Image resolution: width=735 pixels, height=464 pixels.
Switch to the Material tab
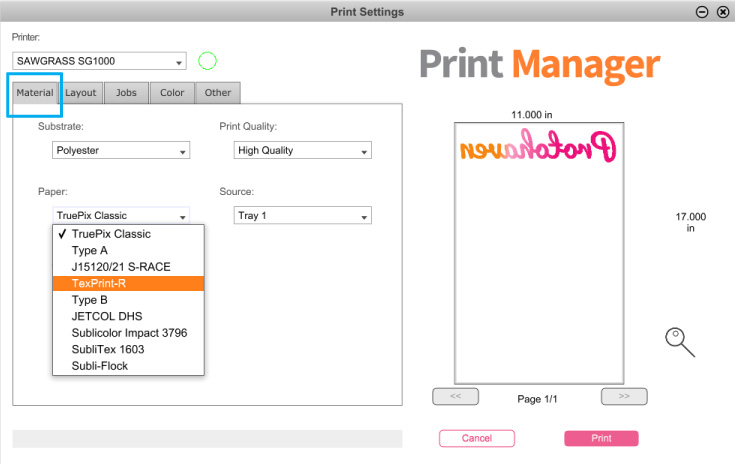pyautogui.click(x=35, y=93)
